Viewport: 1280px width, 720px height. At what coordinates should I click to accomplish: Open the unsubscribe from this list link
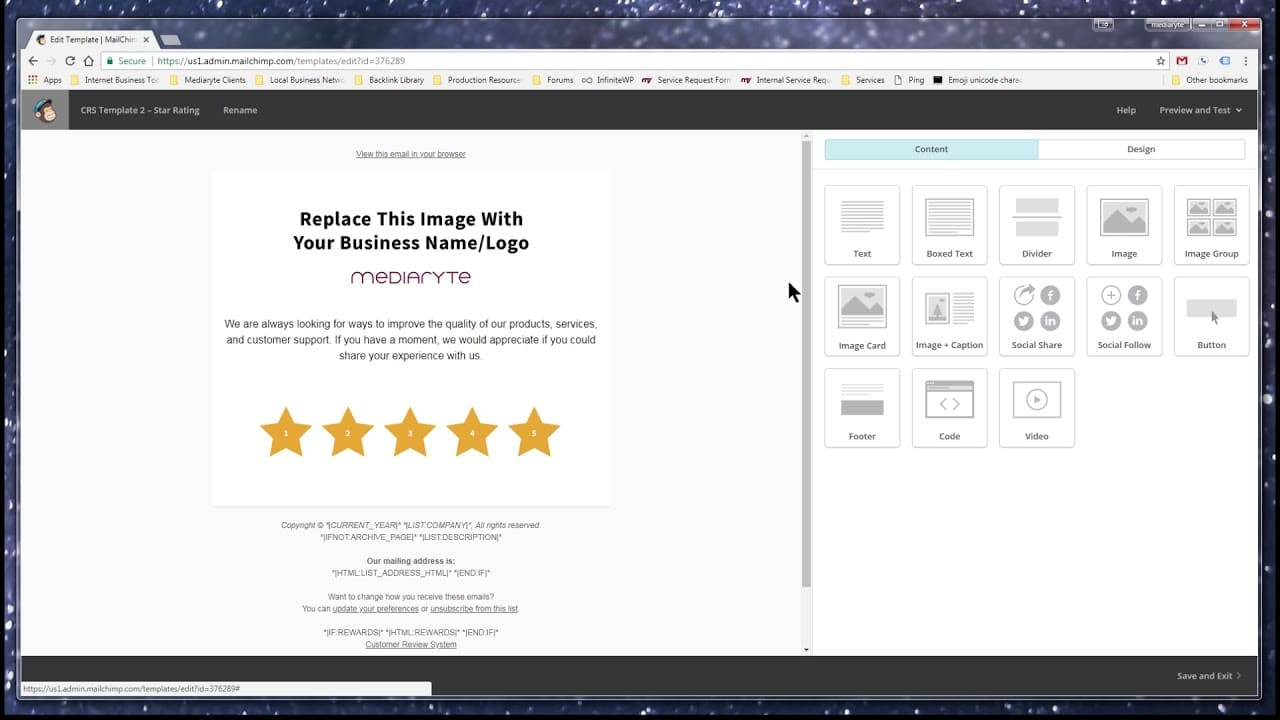473,608
